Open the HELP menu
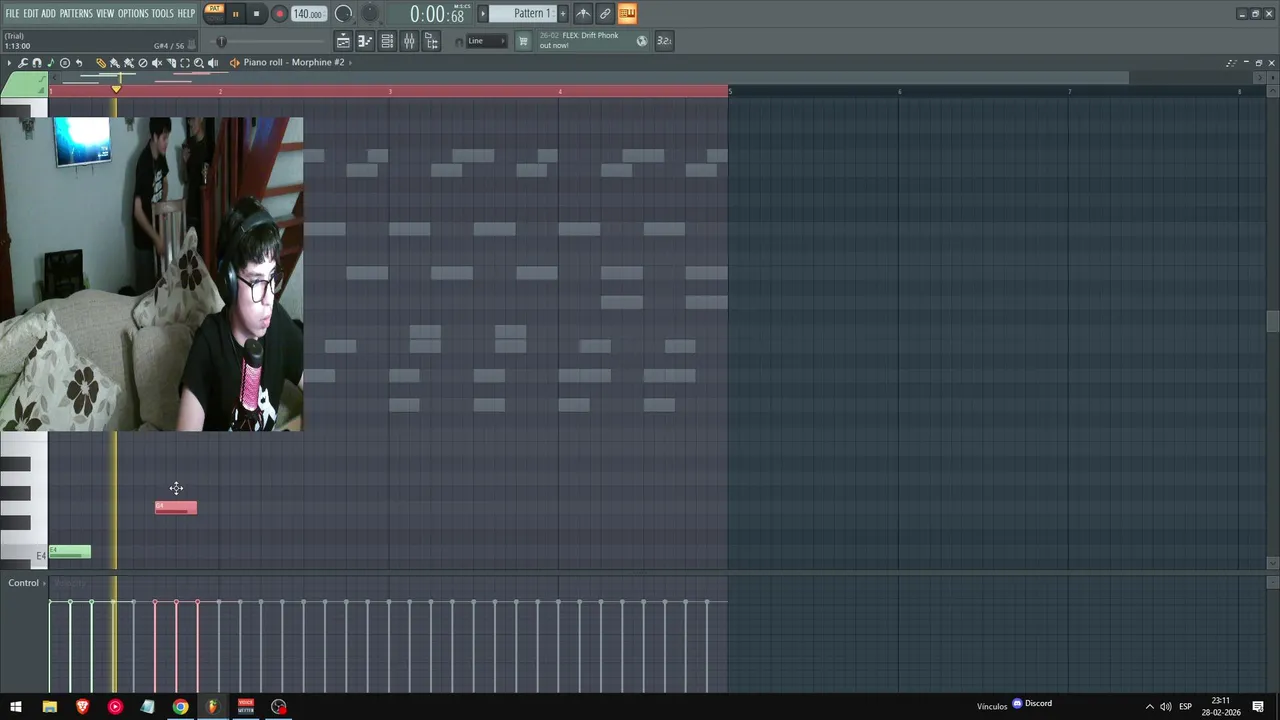The image size is (1280, 720). pyautogui.click(x=186, y=13)
